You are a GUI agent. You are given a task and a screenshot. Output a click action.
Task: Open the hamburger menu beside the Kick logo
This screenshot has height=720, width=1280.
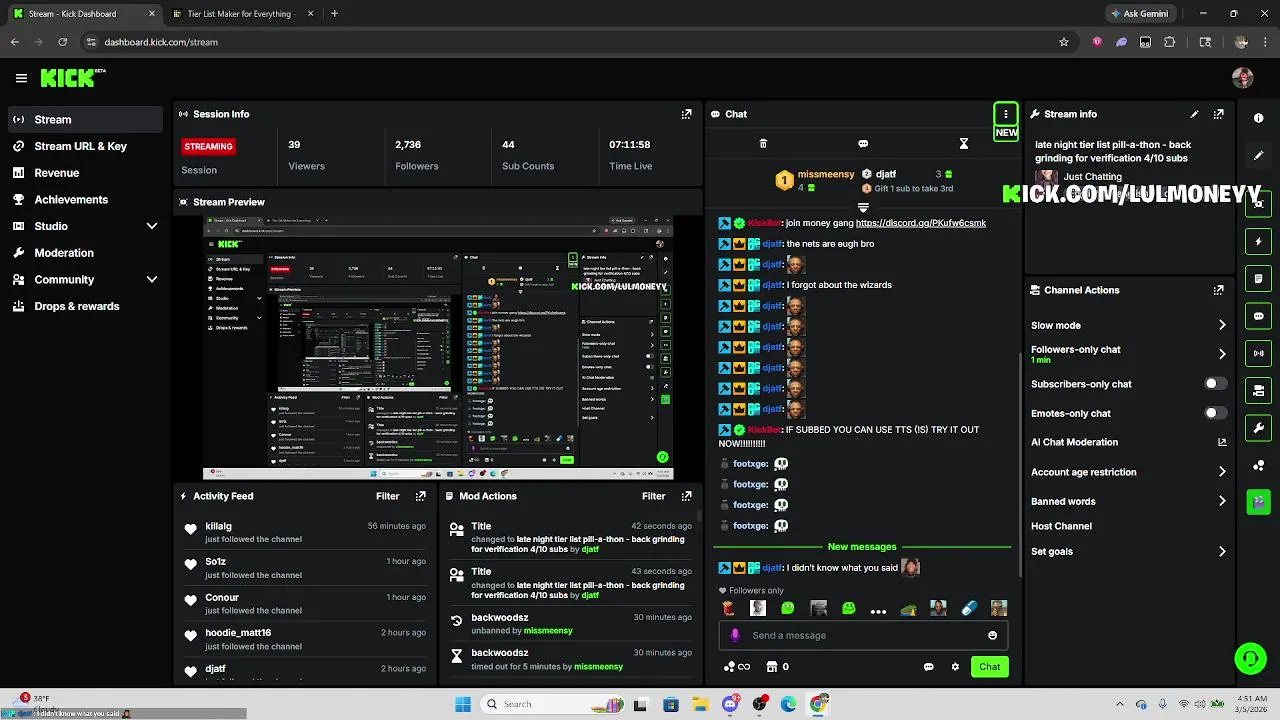[21, 78]
